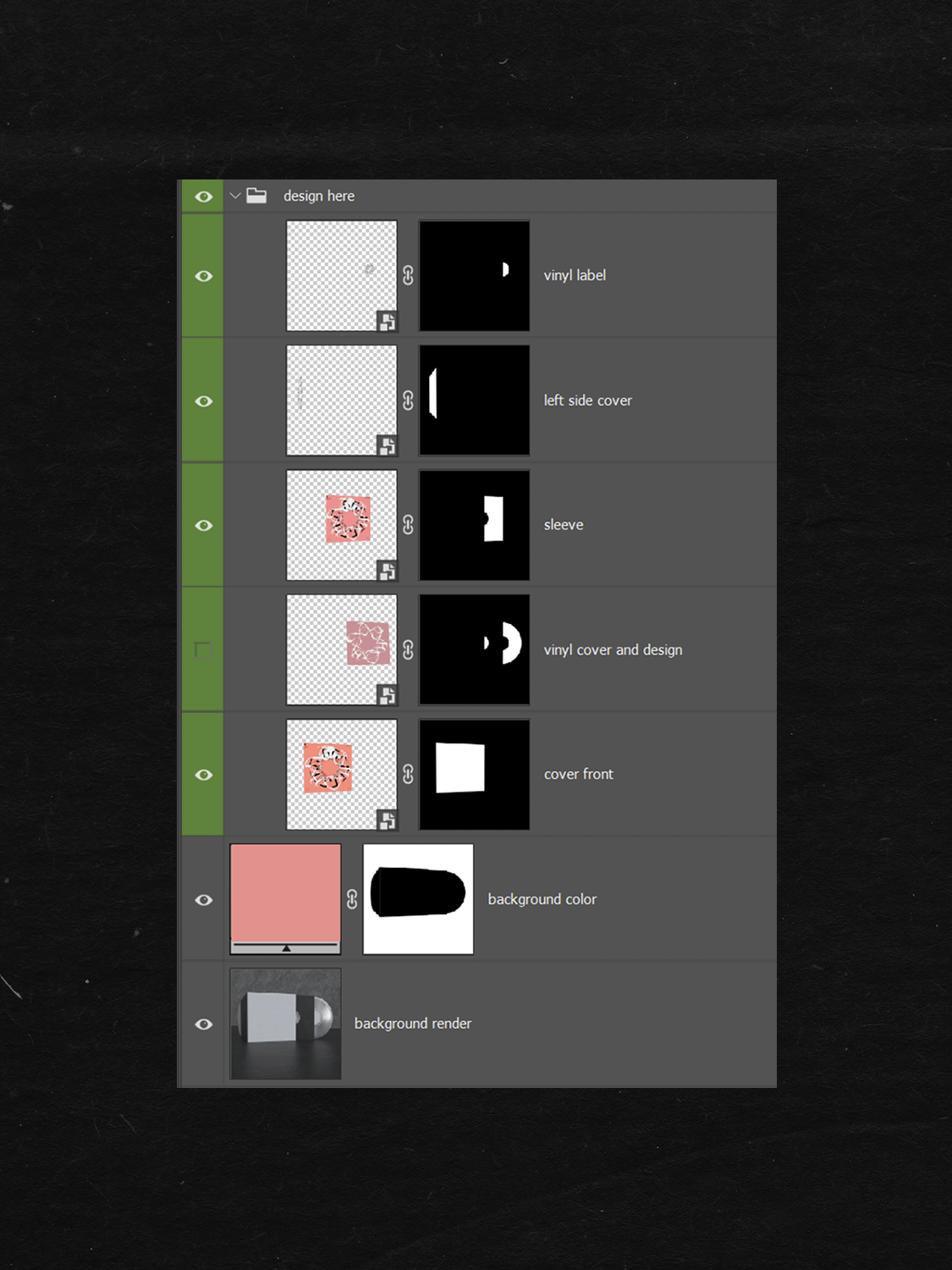Click the cover front mask link icon

[x=408, y=775]
